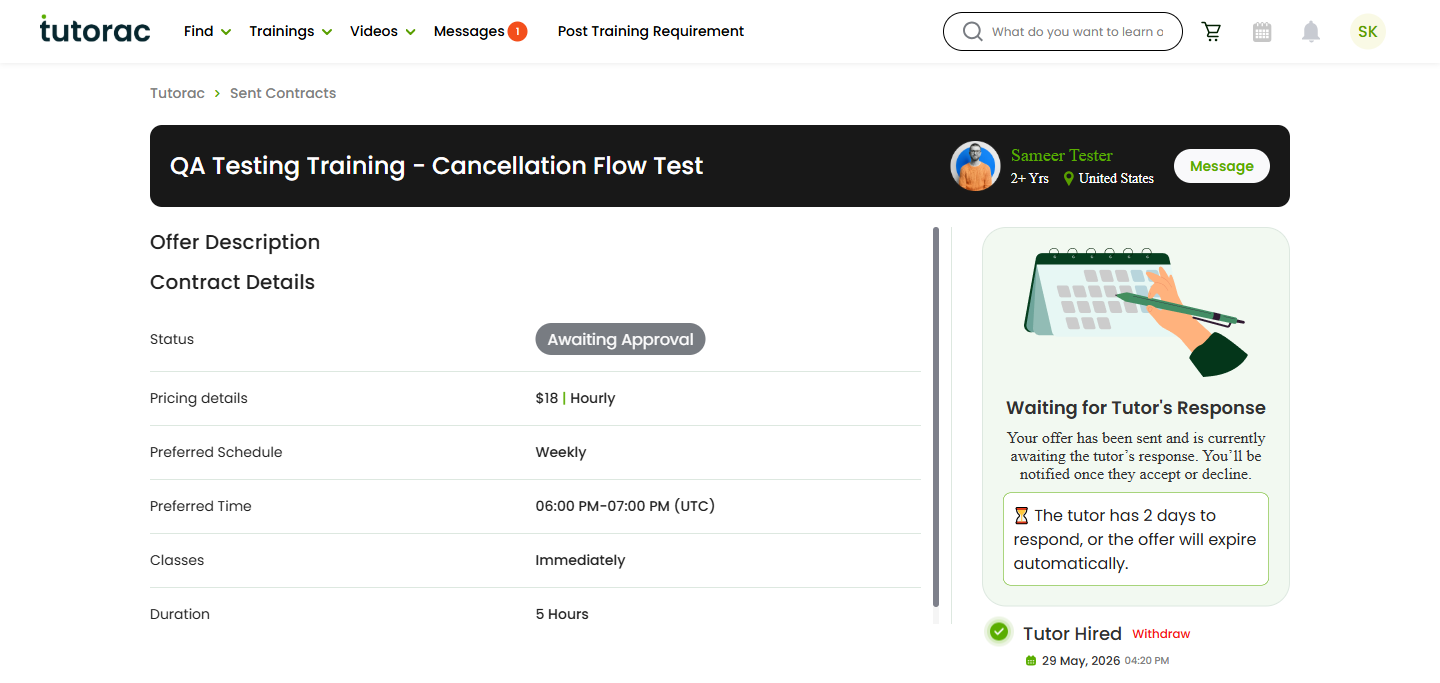Click the hourglass icon in expiry notice

1021,516
